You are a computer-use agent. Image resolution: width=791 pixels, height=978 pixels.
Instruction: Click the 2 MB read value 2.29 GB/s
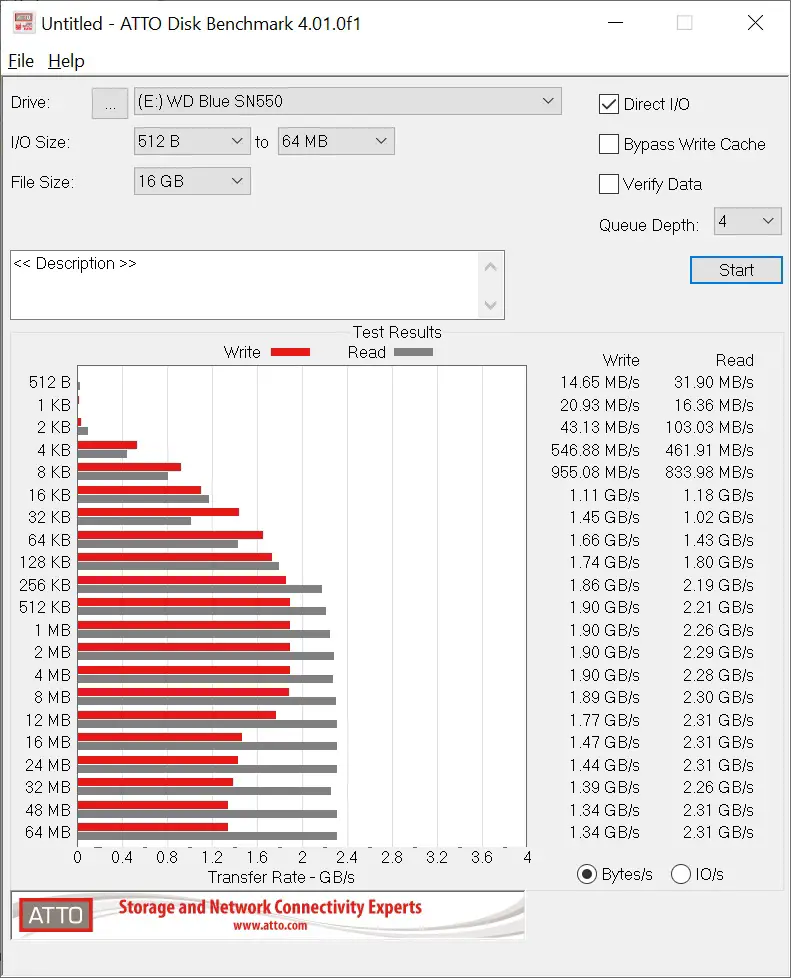pyautogui.click(x=718, y=652)
